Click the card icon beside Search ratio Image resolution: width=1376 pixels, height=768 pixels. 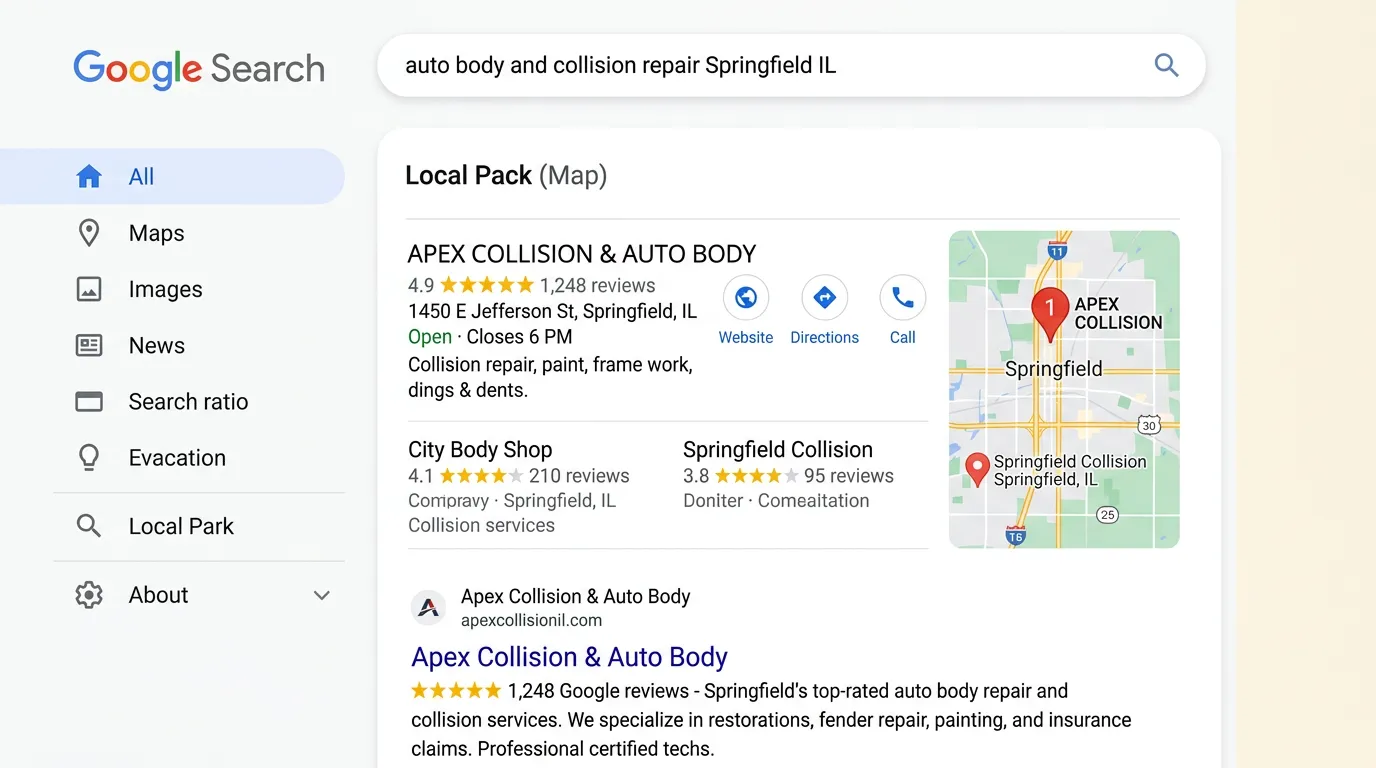(89, 401)
